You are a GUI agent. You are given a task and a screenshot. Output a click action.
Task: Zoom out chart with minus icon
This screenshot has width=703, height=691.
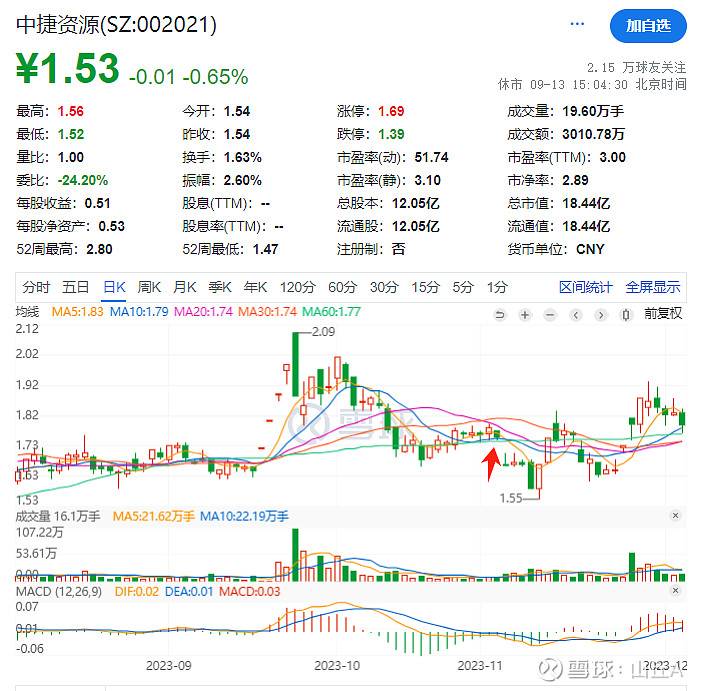click(x=550, y=315)
